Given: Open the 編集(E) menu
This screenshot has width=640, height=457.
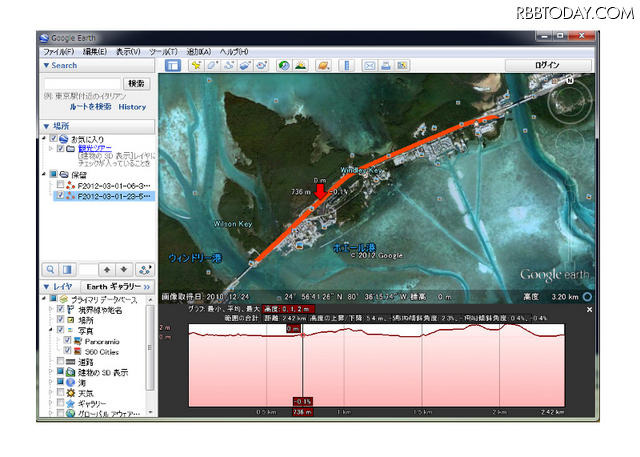Looking at the screenshot, I should tap(95, 52).
